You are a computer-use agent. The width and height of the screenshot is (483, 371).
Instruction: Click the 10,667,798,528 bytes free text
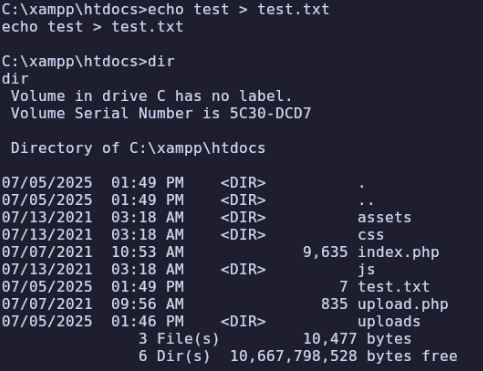[344, 356]
